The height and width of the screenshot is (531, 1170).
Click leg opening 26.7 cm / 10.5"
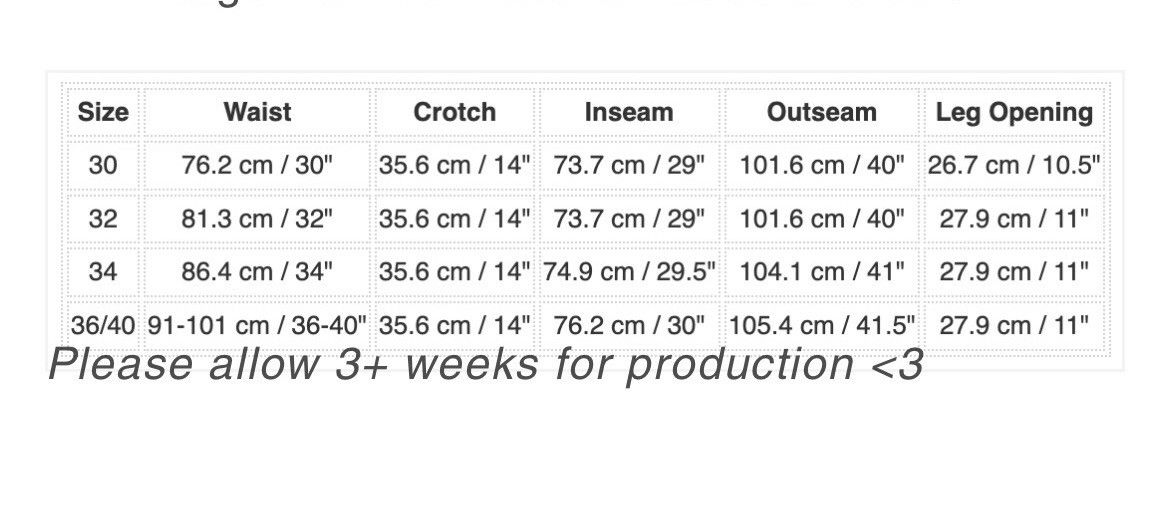[x=1014, y=165]
